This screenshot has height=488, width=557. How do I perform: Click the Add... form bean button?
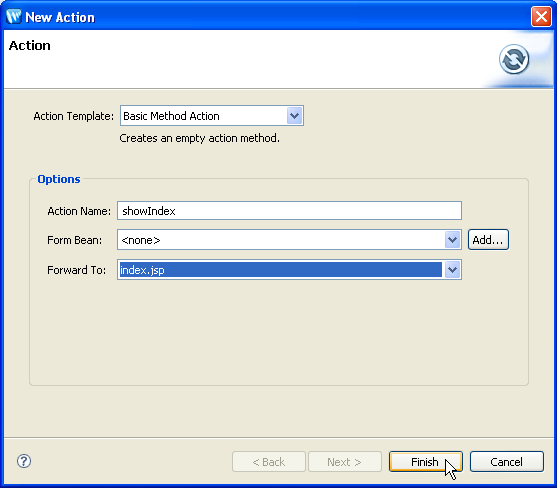[488, 240]
